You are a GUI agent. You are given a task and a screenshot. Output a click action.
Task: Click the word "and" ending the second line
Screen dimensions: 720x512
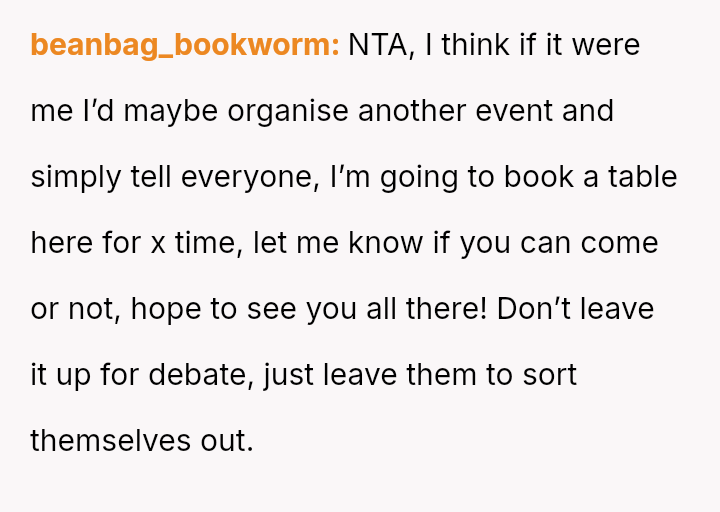pos(588,111)
